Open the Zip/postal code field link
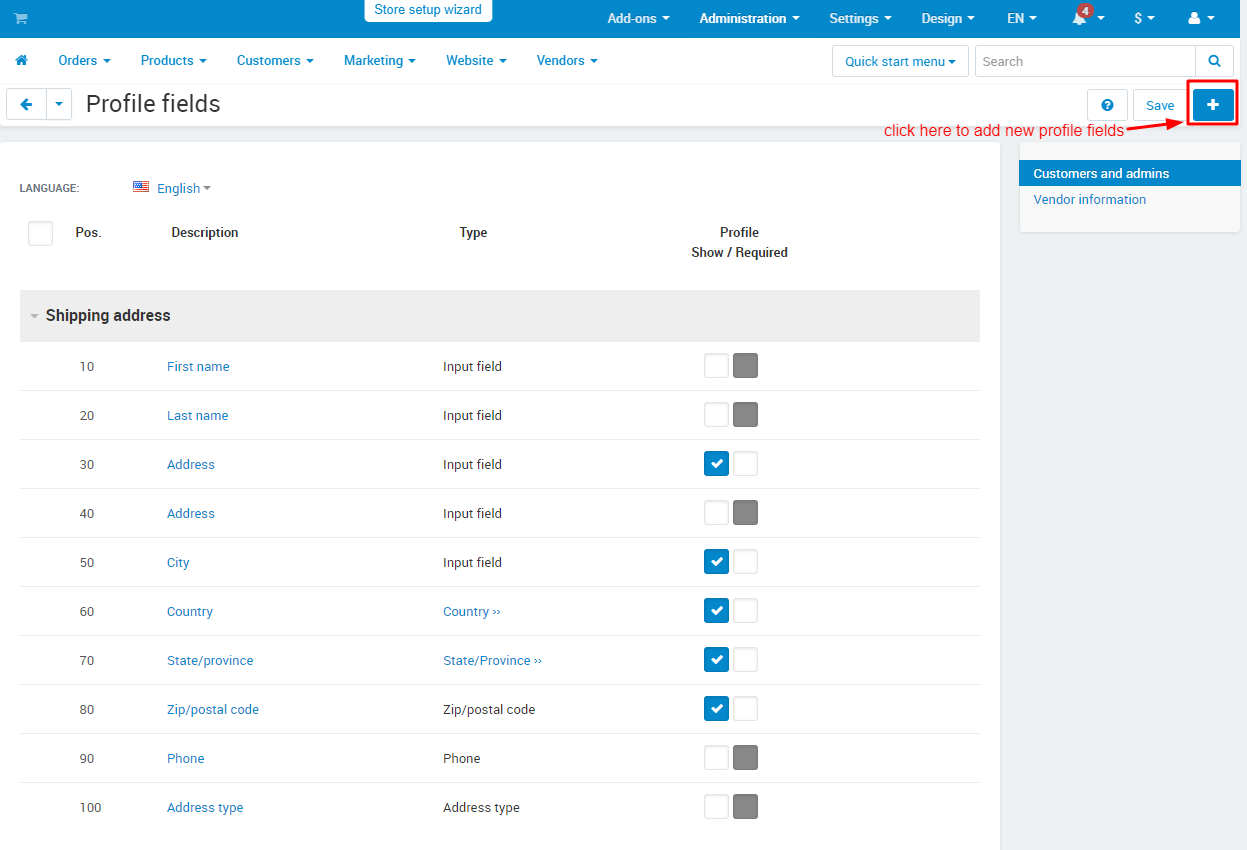This screenshot has width=1247, height=850. [213, 710]
